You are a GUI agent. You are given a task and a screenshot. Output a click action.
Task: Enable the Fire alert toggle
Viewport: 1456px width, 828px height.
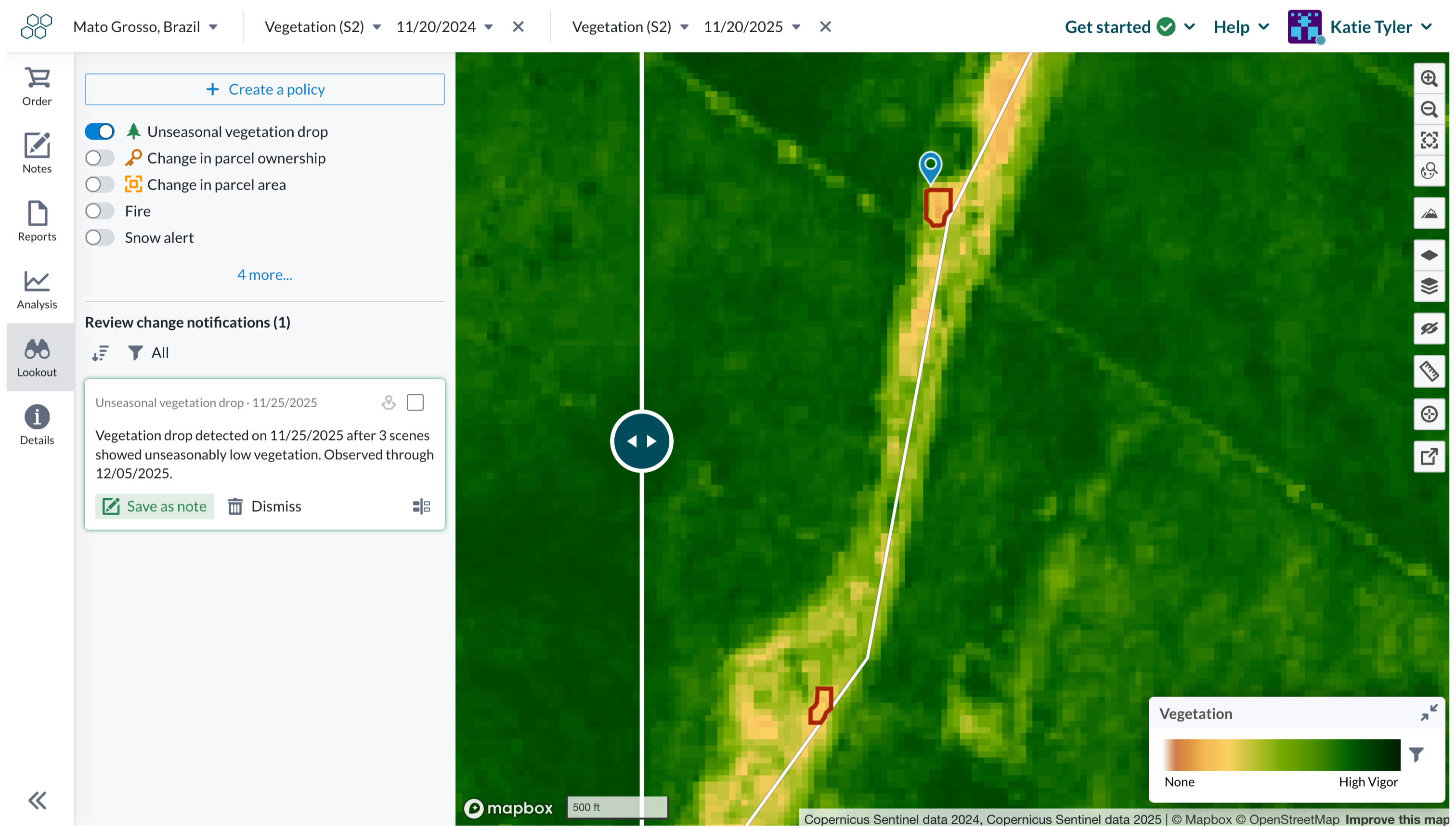100,211
